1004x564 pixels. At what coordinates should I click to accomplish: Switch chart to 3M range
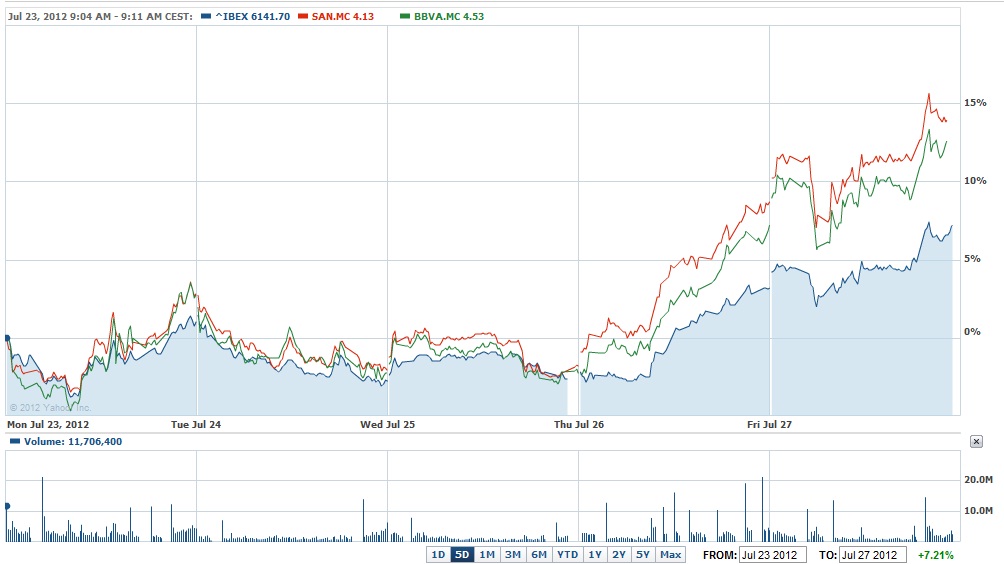[x=512, y=554]
